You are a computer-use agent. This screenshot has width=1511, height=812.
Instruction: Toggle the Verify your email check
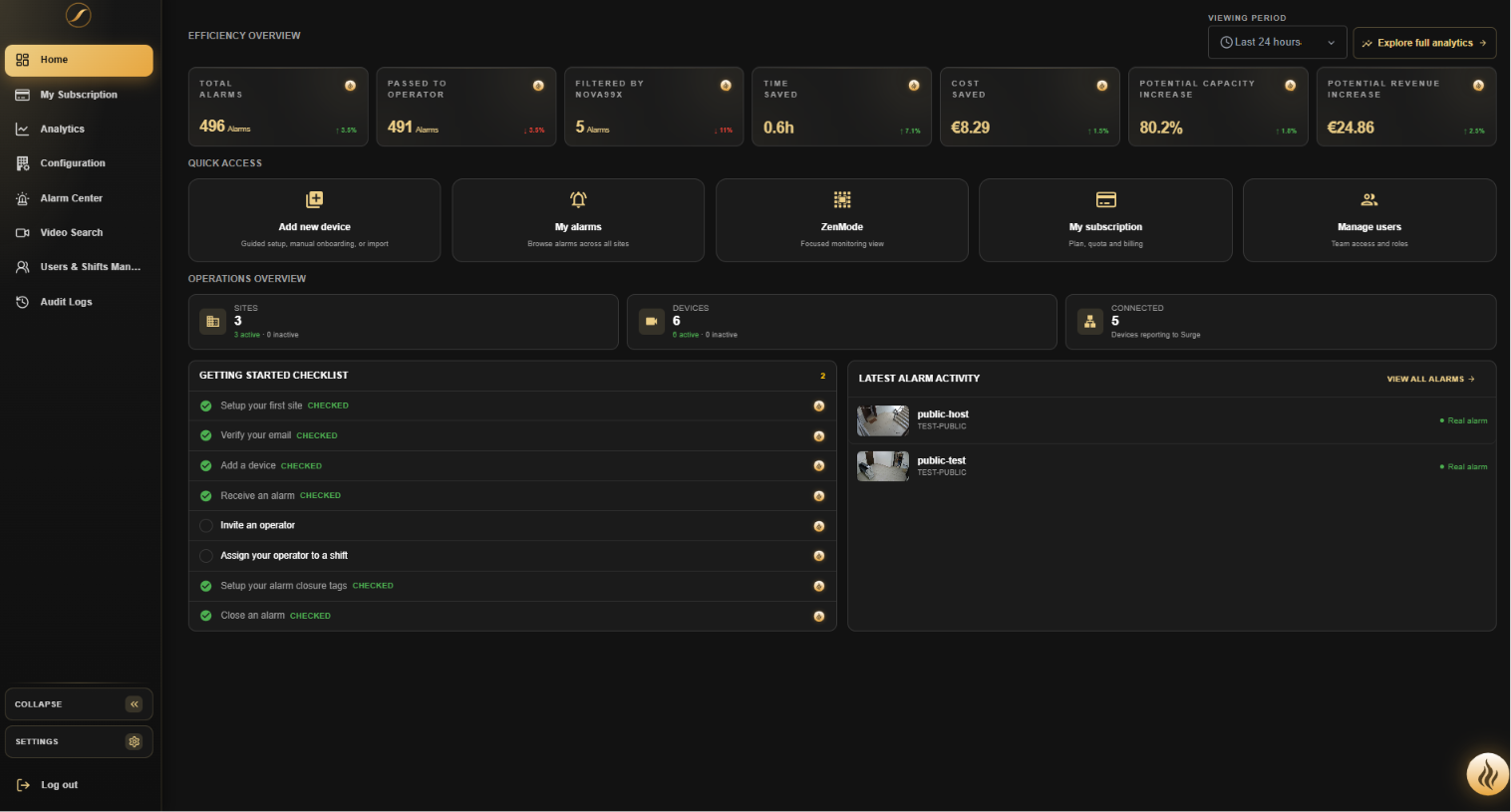click(205, 435)
